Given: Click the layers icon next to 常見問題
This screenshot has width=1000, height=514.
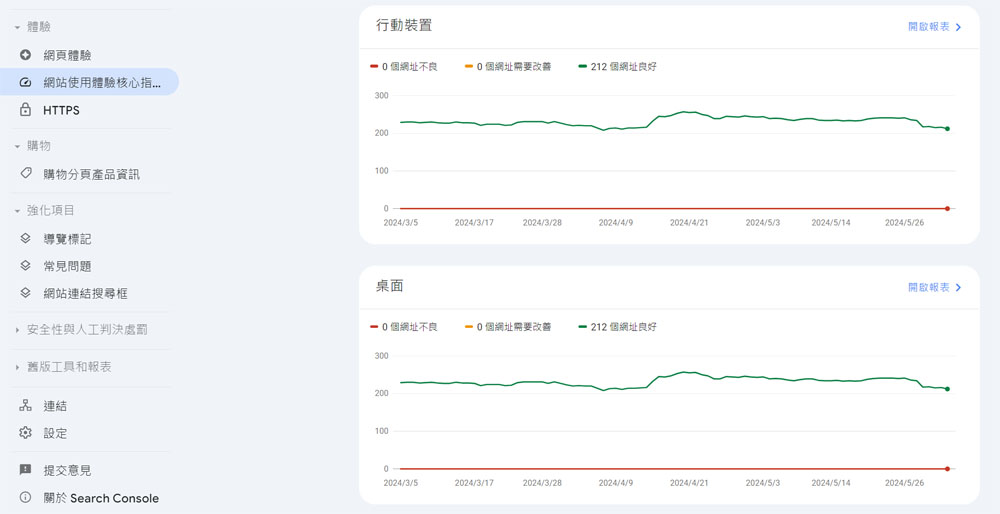Looking at the screenshot, I should point(26,266).
